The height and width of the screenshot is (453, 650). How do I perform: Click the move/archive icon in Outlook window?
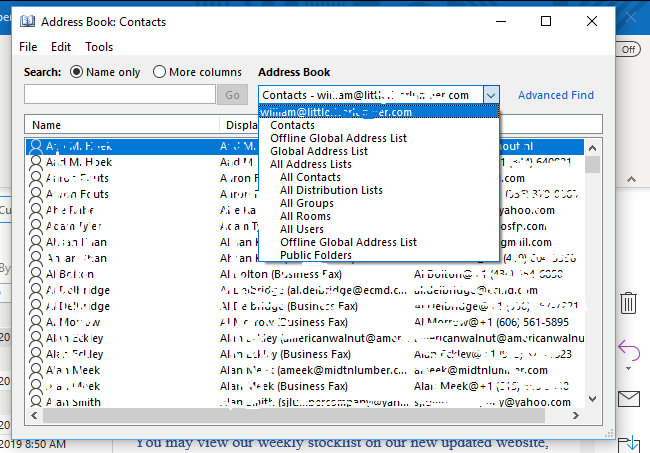(629, 444)
